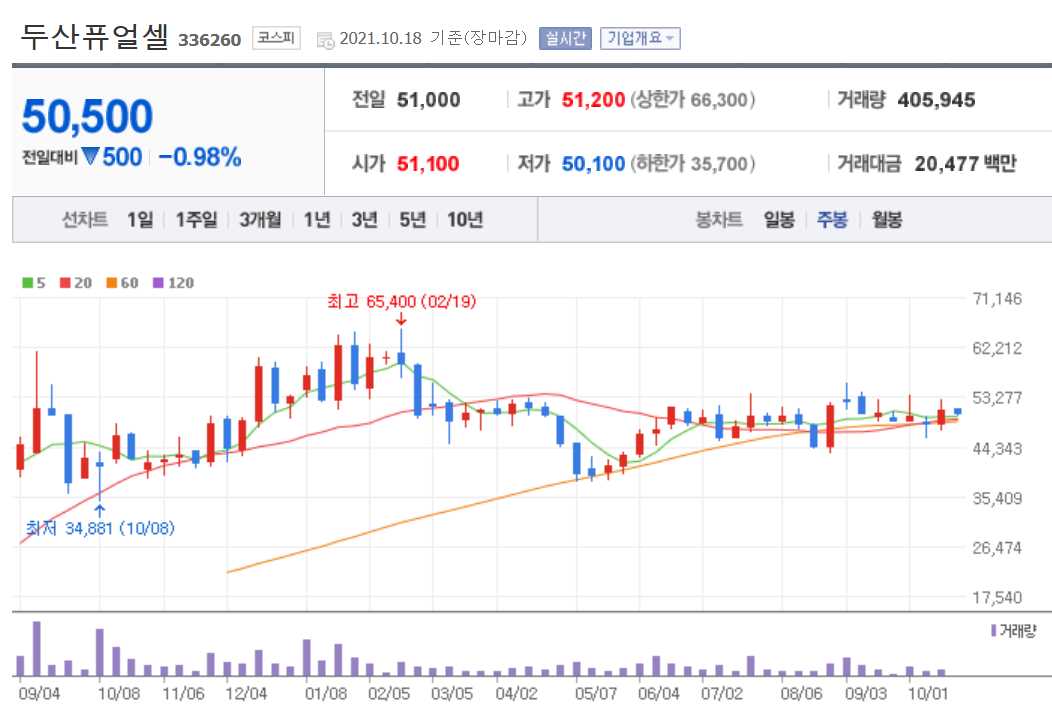Click the 10/08 date axis label

pos(118,693)
